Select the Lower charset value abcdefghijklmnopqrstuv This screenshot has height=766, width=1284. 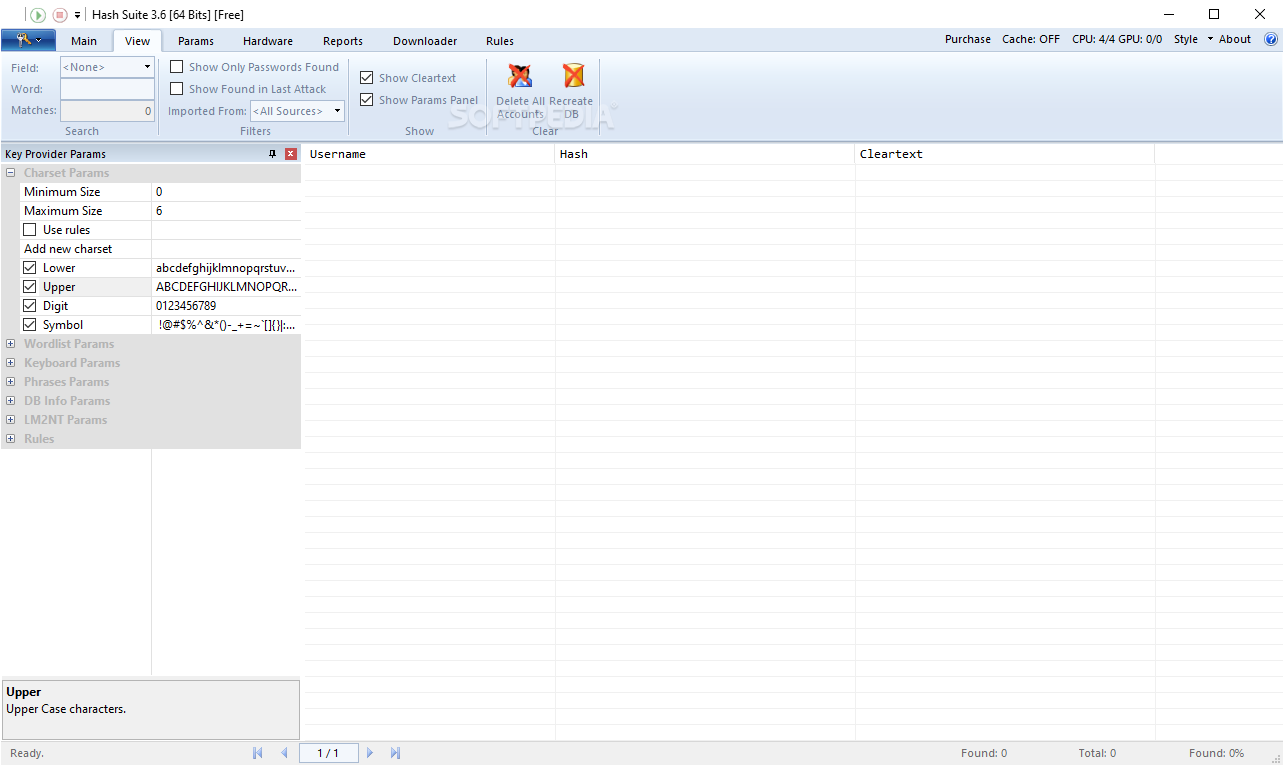(226, 268)
